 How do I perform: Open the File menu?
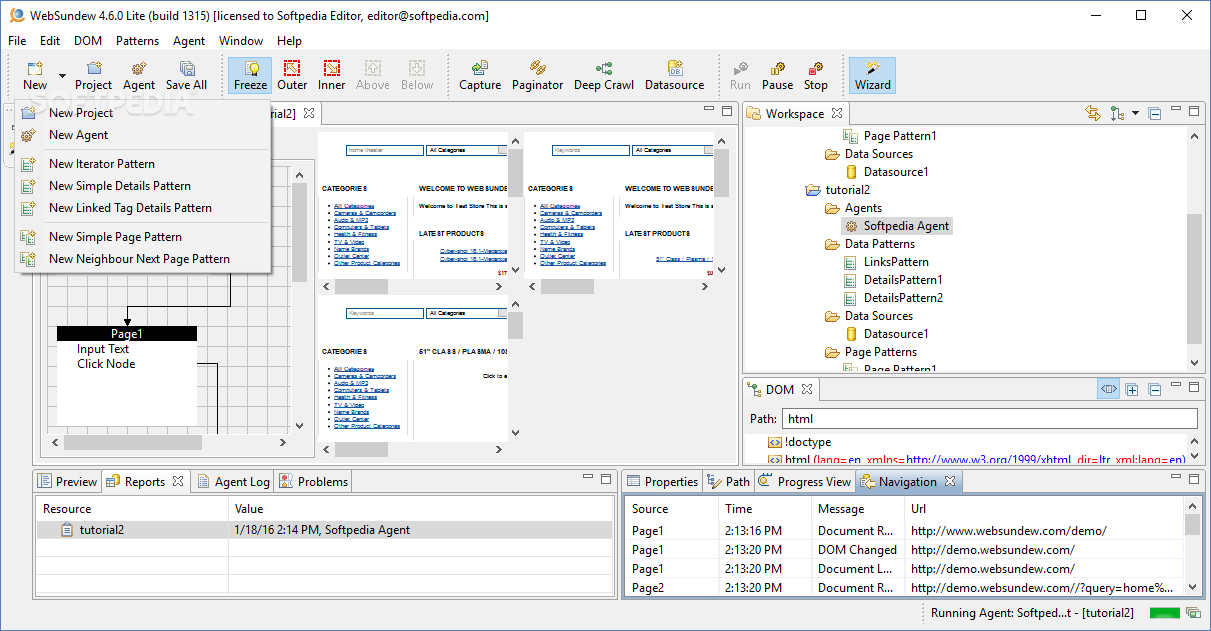[x=17, y=41]
